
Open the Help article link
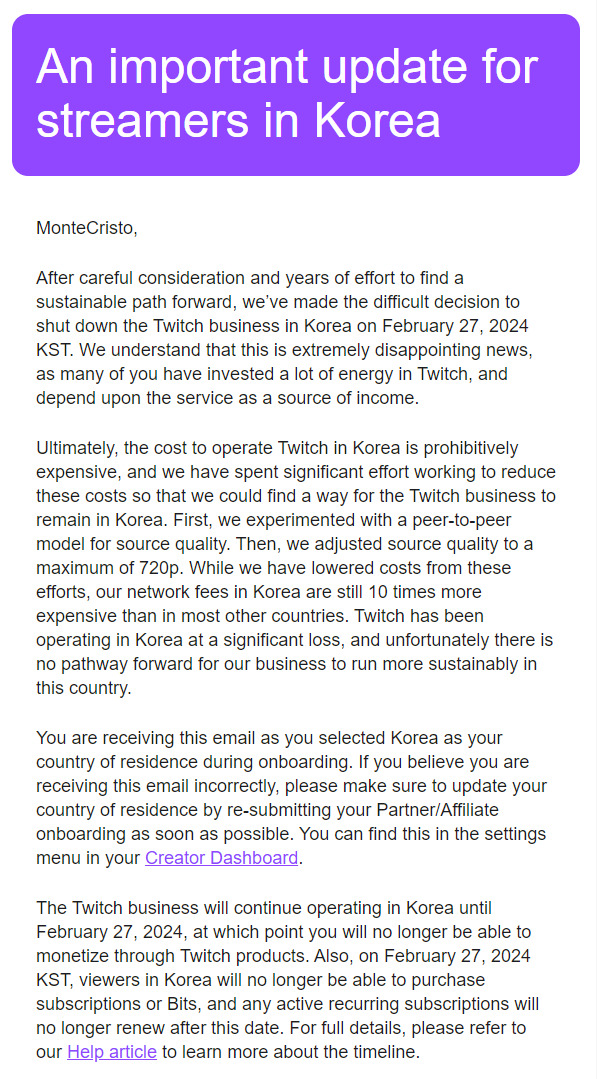point(112,1051)
